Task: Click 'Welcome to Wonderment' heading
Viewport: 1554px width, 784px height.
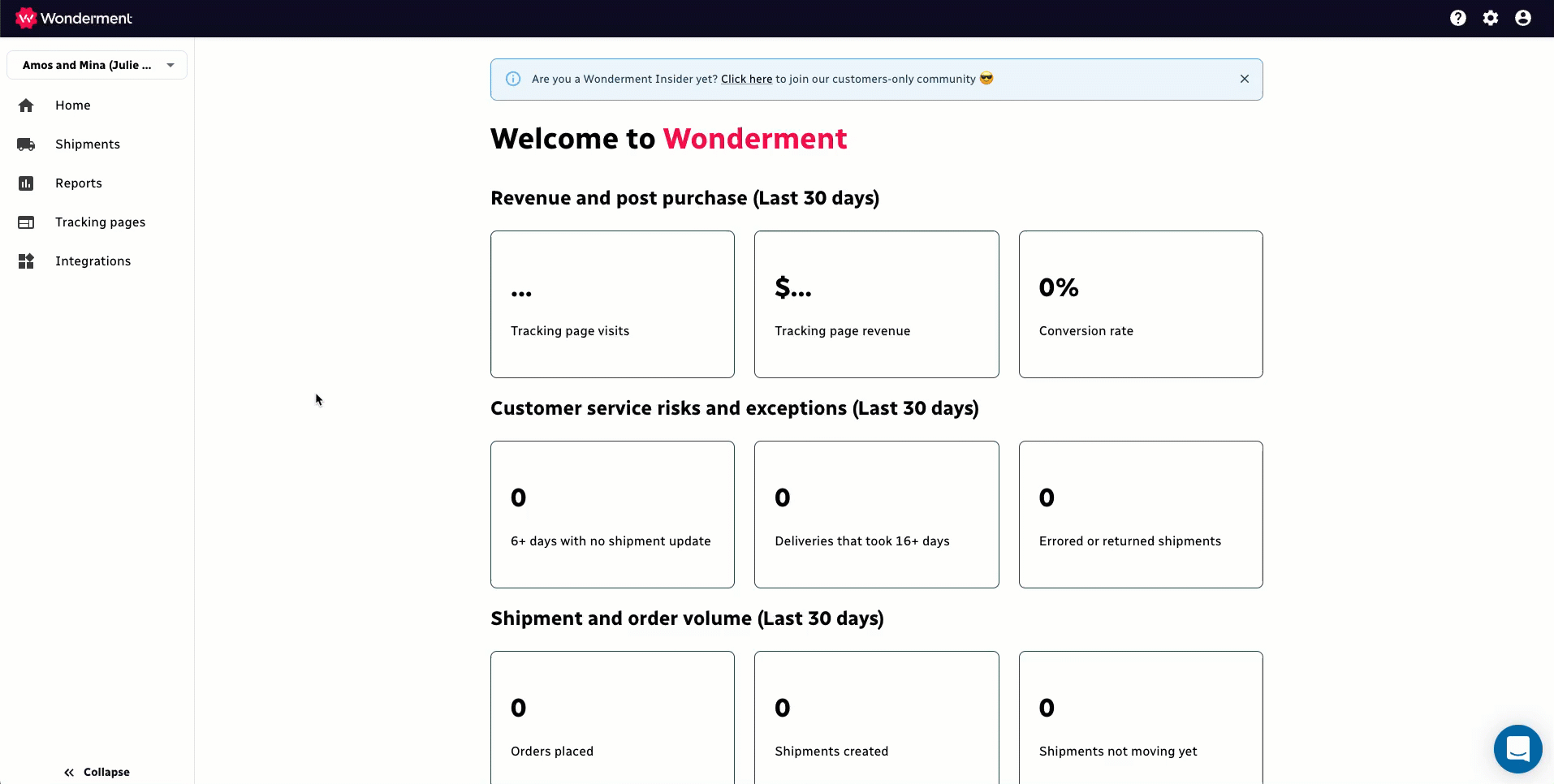Action: [669, 139]
